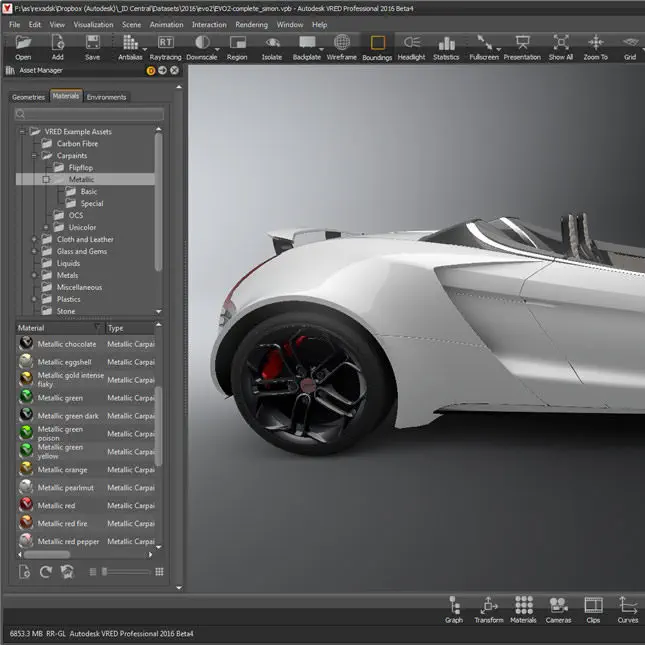Expand the Cloth and Leather folder

pyautogui.click(x=34, y=240)
